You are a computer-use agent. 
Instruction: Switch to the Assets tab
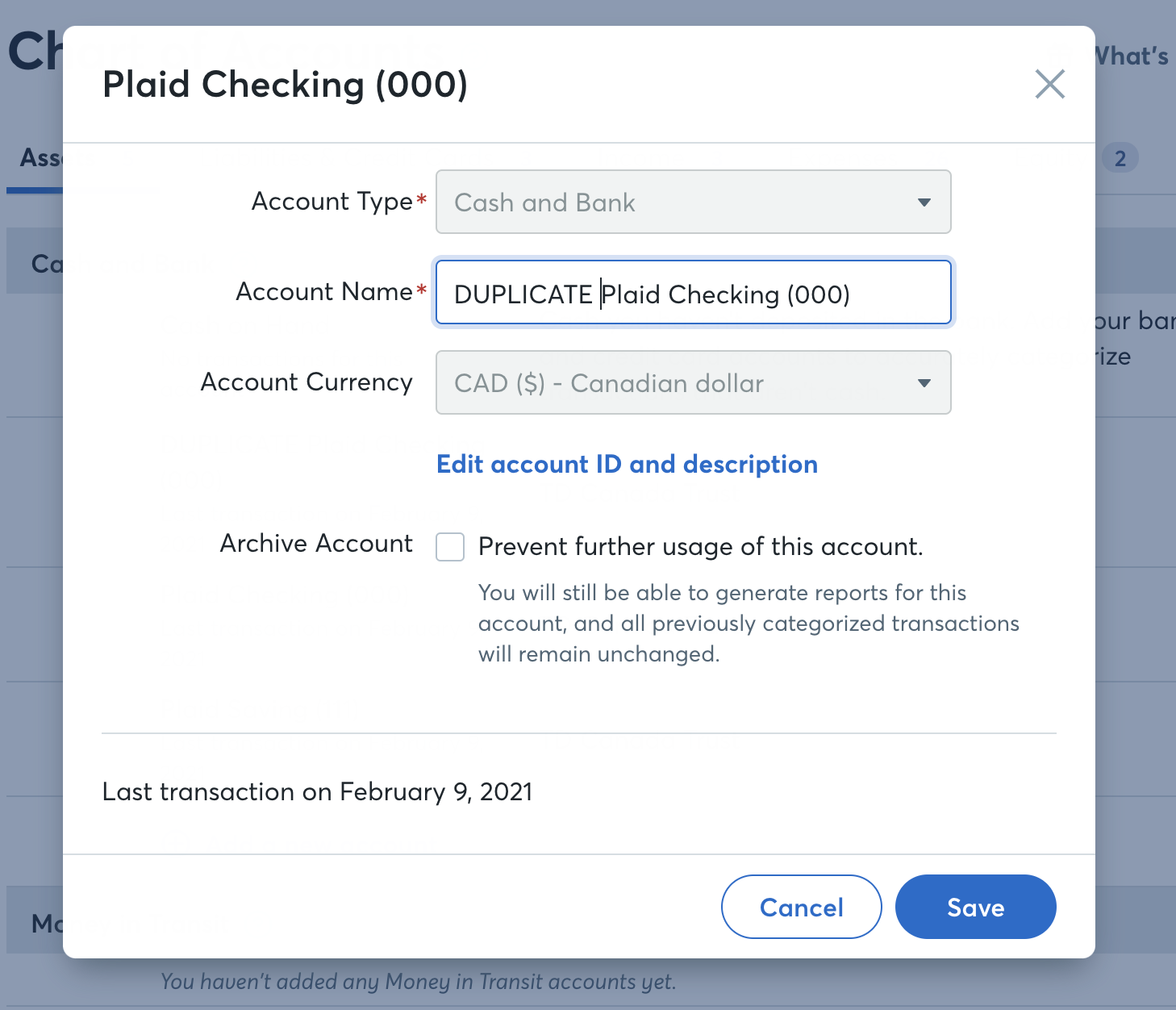[x=44, y=158]
